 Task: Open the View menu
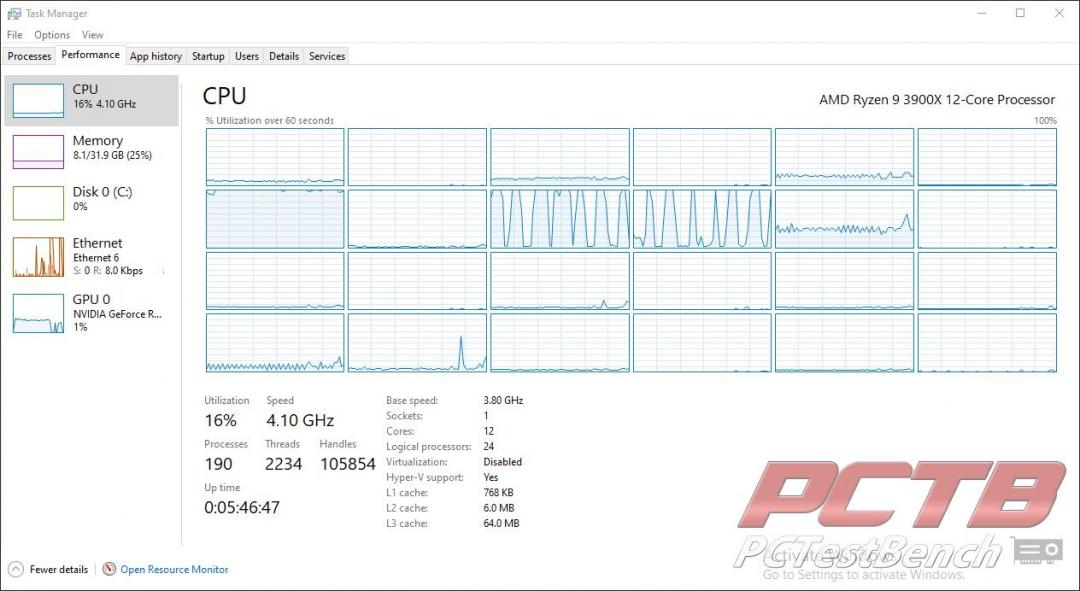tap(92, 34)
